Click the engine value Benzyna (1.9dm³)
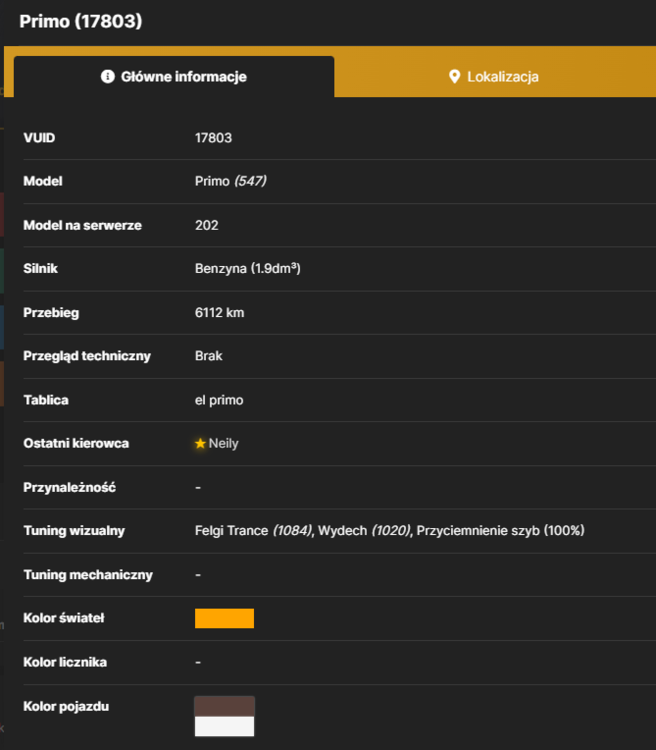Screen dimensions: 656x750 coord(248,268)
